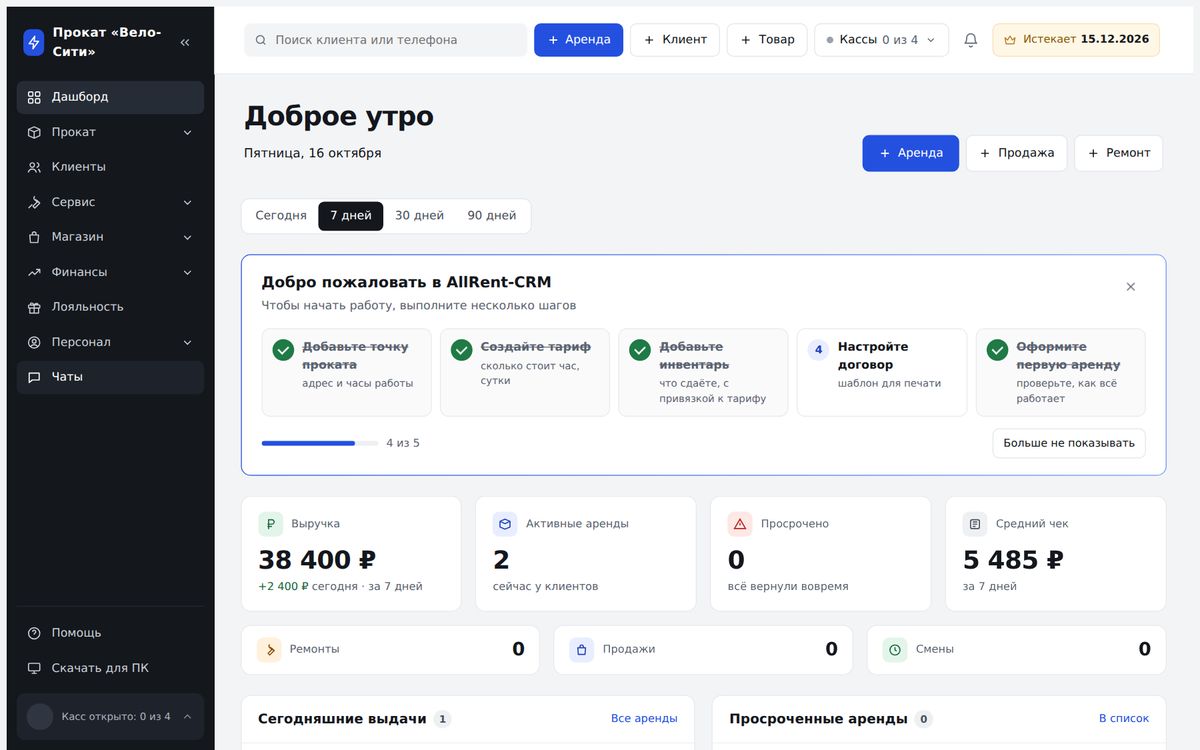Expand the Магазин menu chevron

(x=187, y=237)
